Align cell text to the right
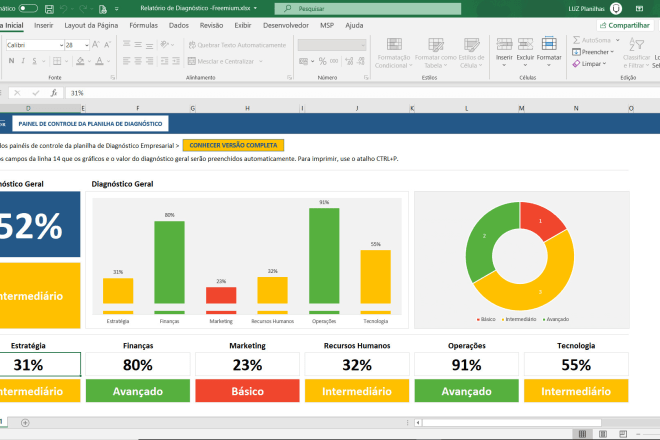The height and width of the screenshot is (440, 660). point(149,61)
